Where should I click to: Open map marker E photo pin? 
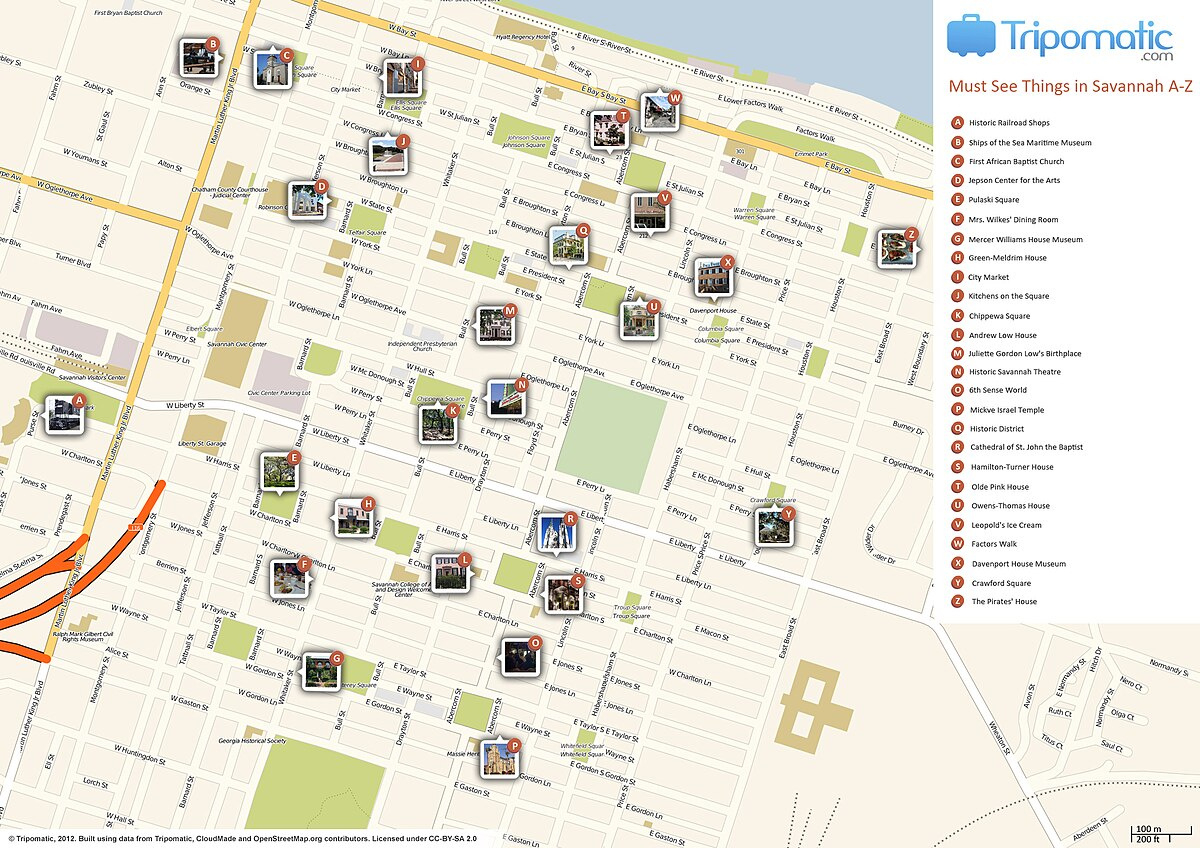[279, 472]
